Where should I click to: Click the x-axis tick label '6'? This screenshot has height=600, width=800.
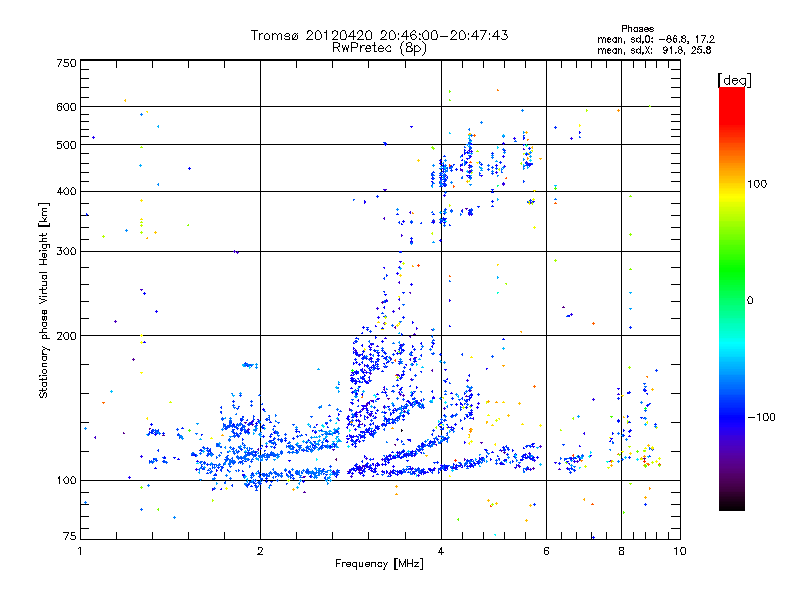coord(546,551)
